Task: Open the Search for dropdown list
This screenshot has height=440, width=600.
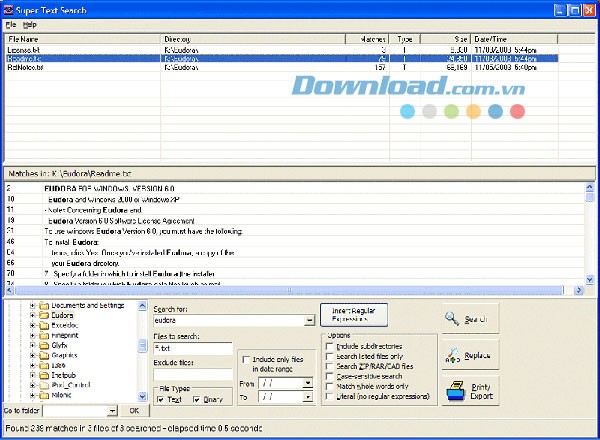Action: tap(310, 321)
